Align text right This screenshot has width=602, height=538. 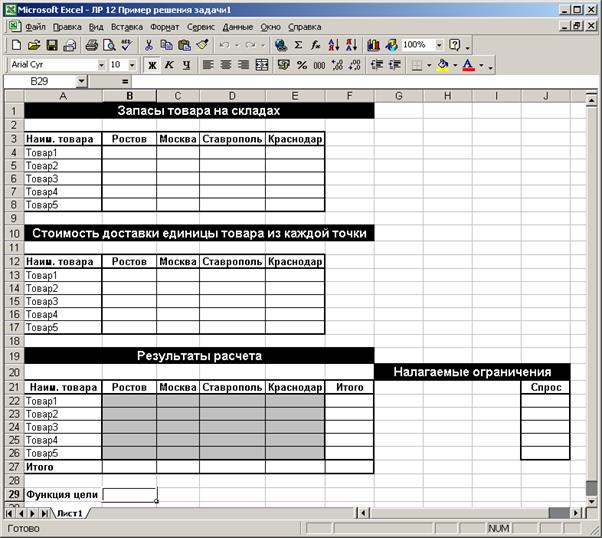click(x=243, y=65)
